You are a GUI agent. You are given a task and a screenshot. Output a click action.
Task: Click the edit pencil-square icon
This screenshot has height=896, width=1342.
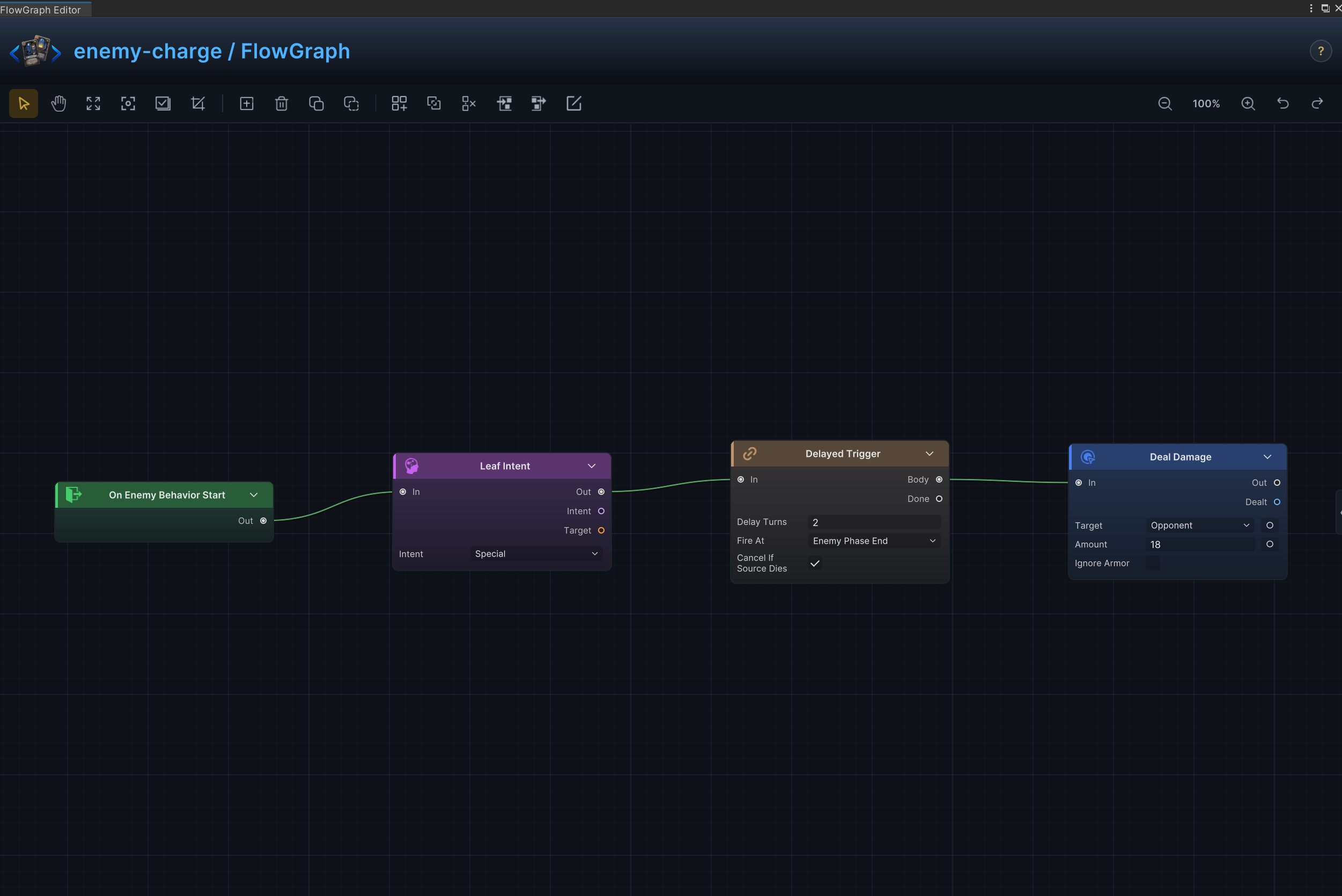(x=574, y=103)
